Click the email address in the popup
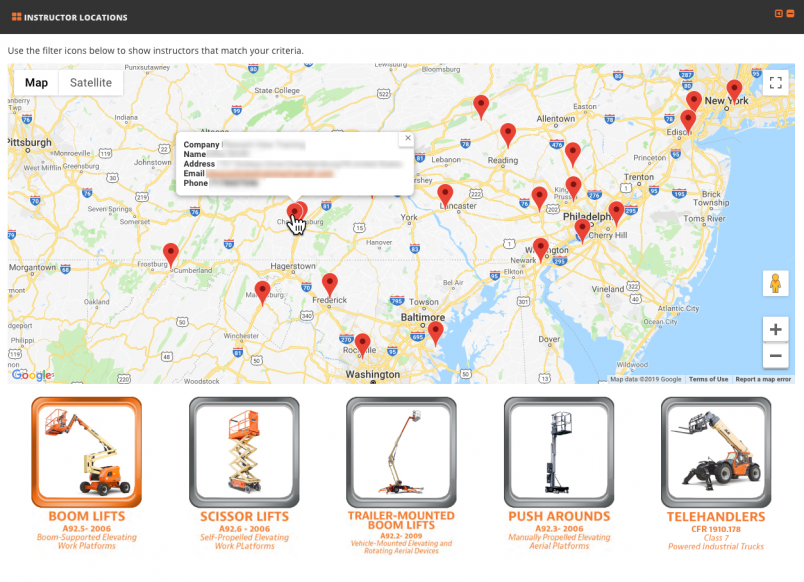 270,174
